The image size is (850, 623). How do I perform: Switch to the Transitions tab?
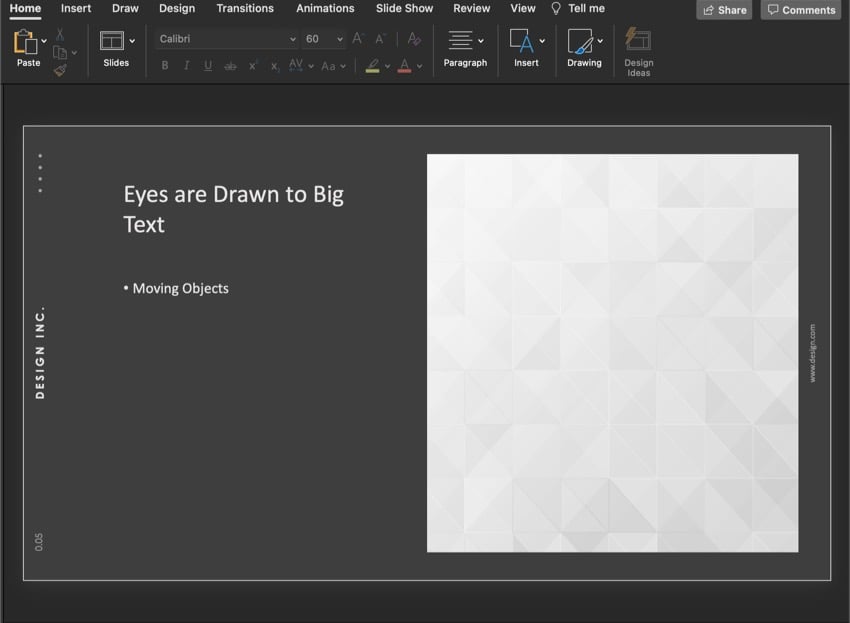245,9
